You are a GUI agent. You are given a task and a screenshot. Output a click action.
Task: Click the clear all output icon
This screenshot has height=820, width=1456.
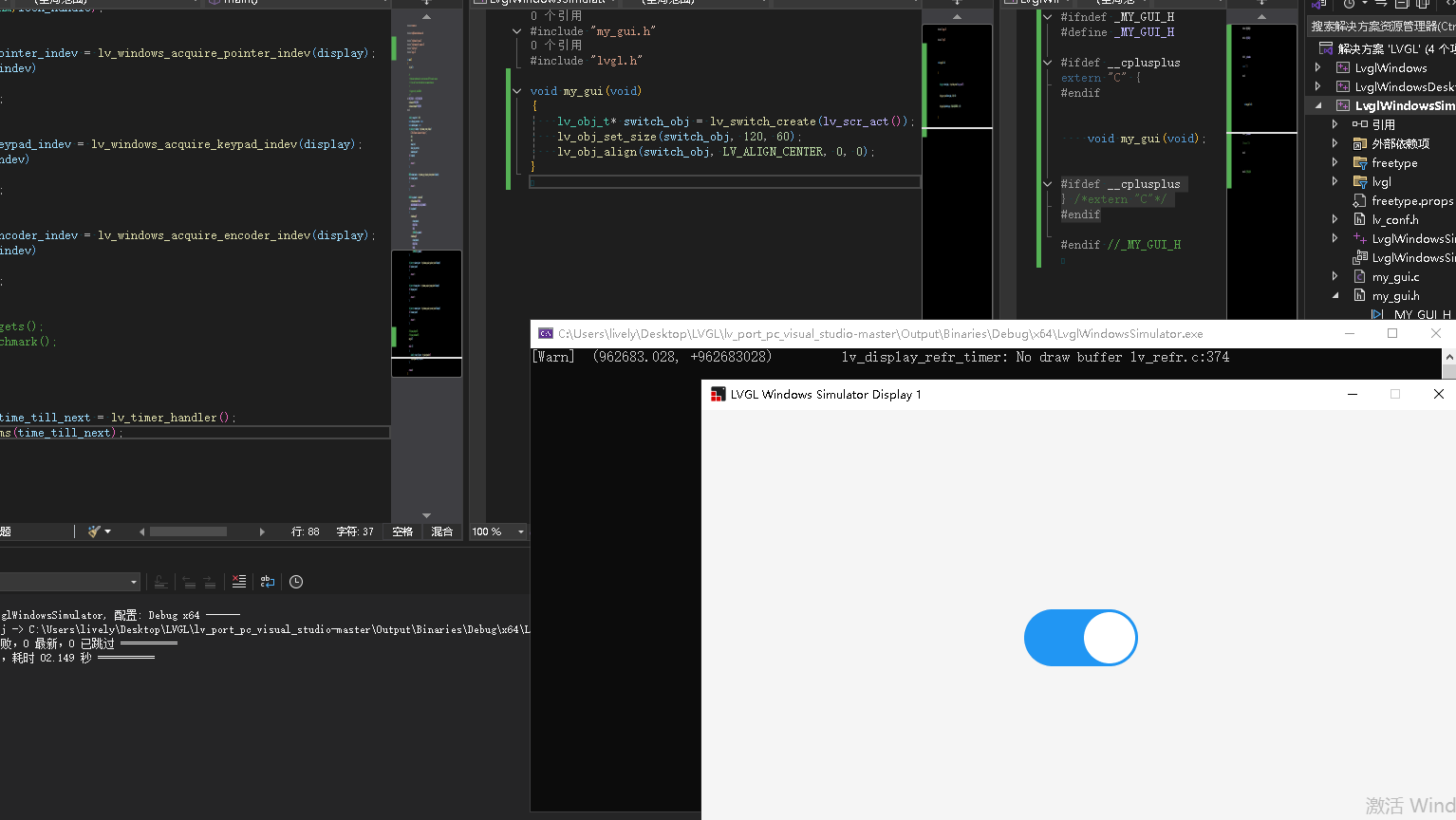(x=239, y=582)
